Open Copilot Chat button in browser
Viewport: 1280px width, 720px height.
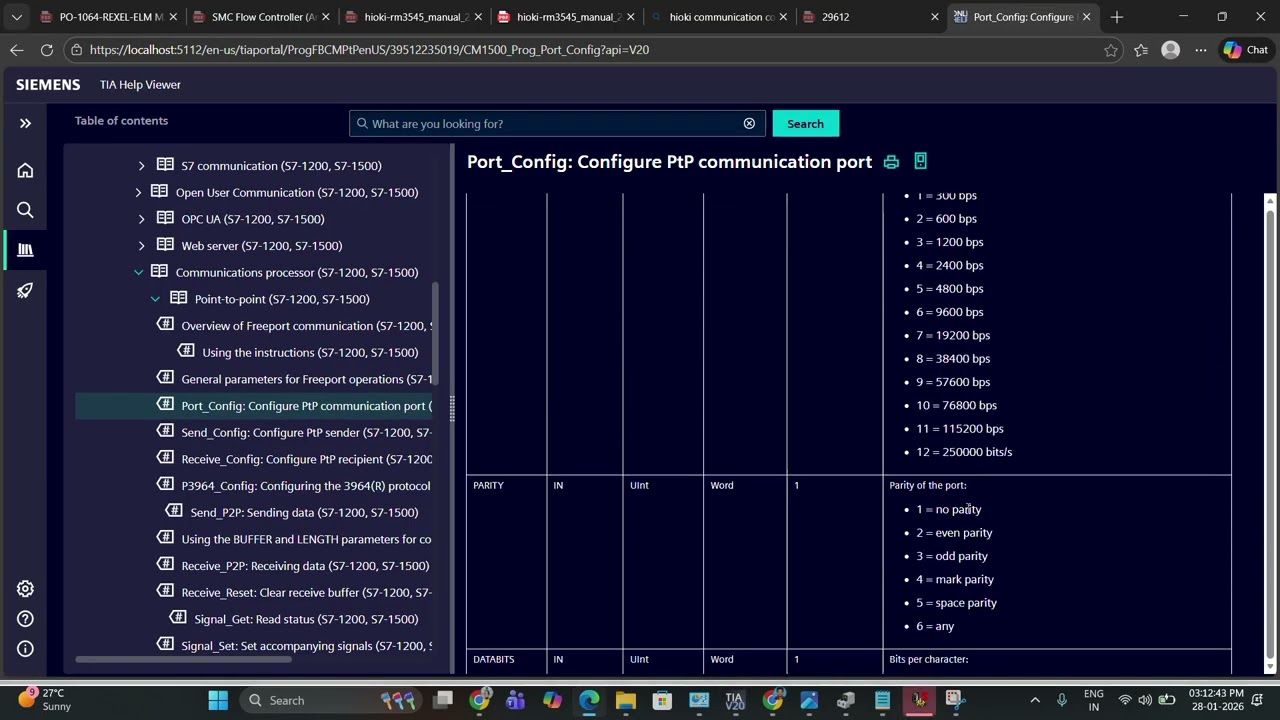[x=1245, y=50]
